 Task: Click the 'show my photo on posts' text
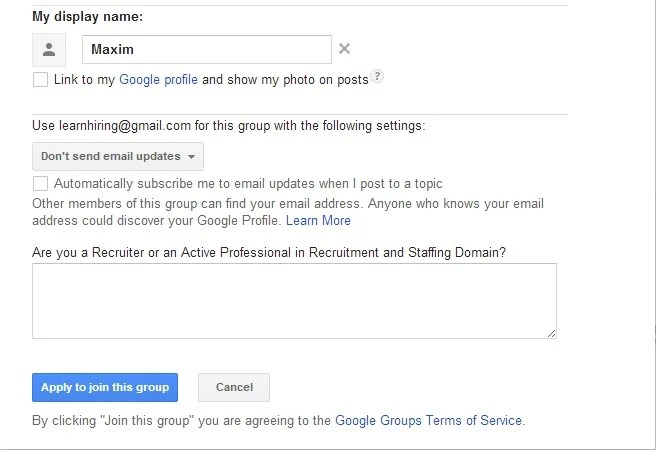(x=285, y=80)
